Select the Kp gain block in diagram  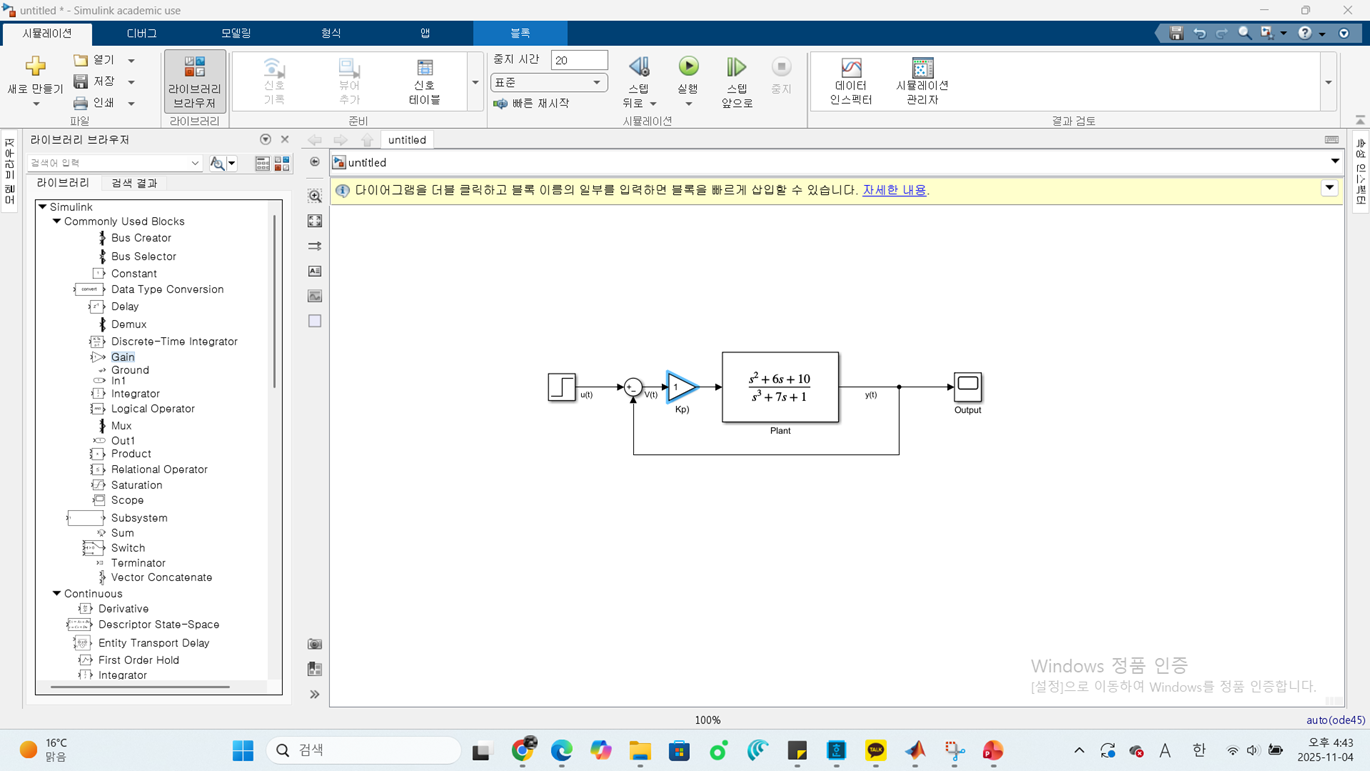pyautogui.click(x=682, y=387)
